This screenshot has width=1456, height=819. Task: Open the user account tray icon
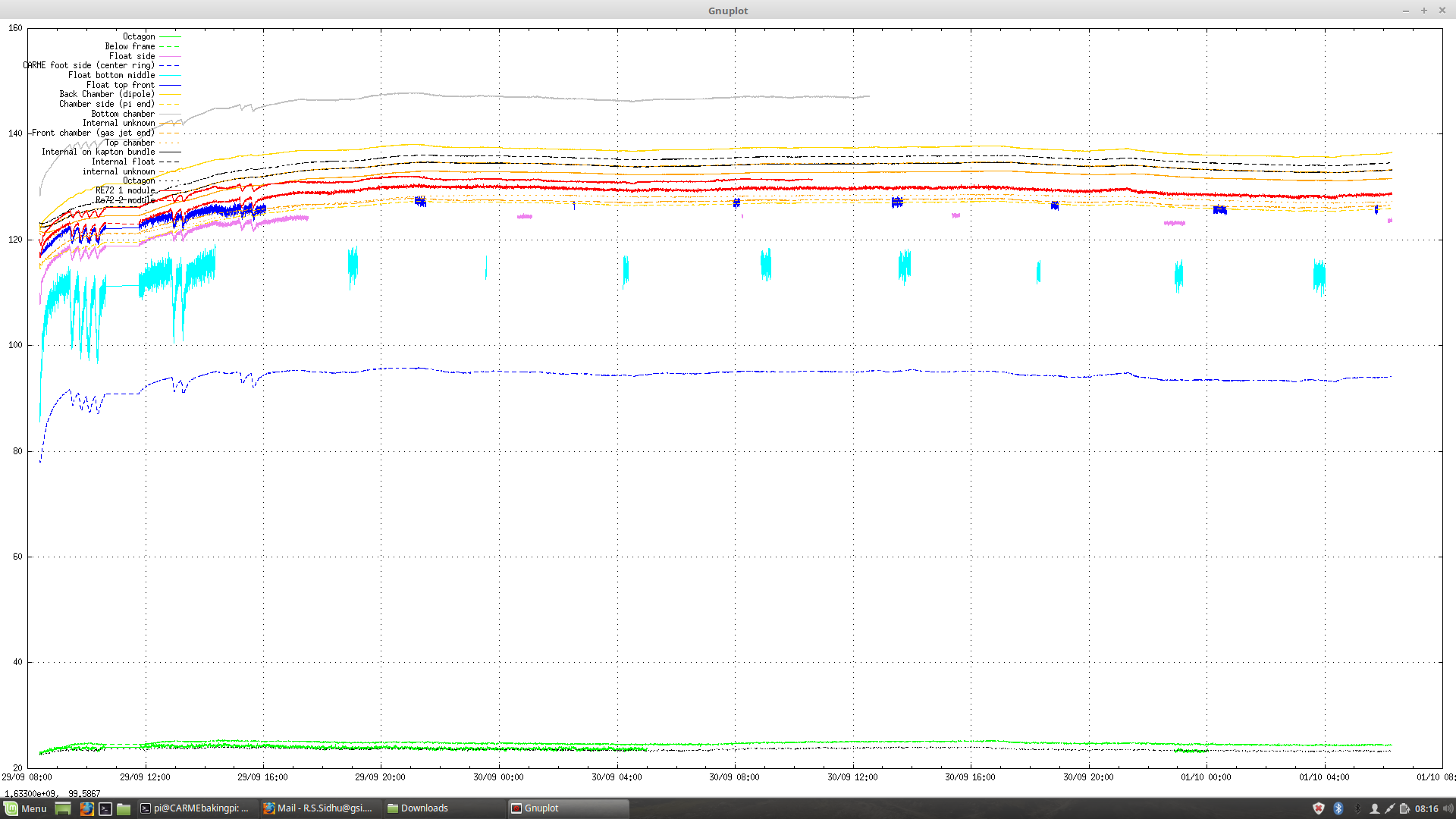pyautogui.click(x=1374, y=808)
